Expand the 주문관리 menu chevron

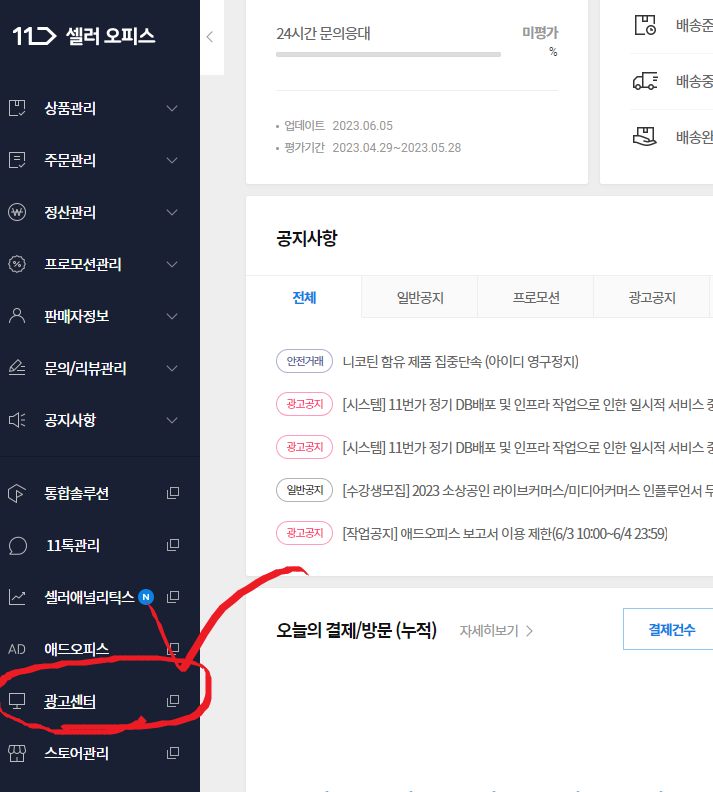tap(172, 161)
